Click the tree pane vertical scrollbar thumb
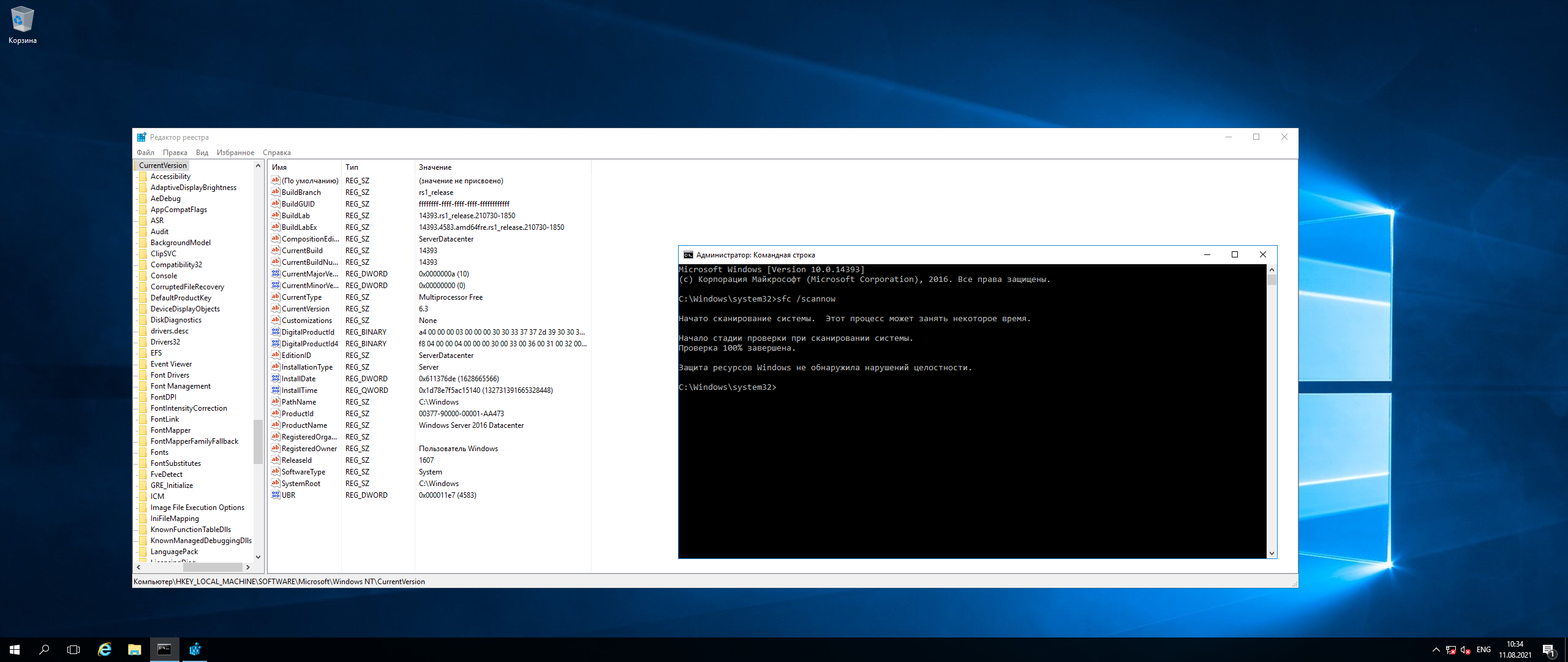The image size is (1568, 662). coord(258,441)
